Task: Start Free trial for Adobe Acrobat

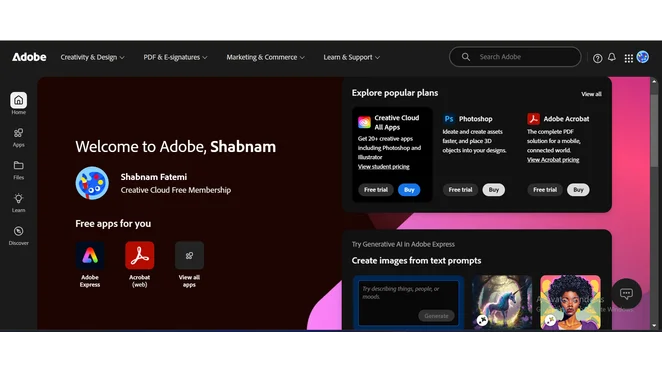Action: tap(545, 190)
